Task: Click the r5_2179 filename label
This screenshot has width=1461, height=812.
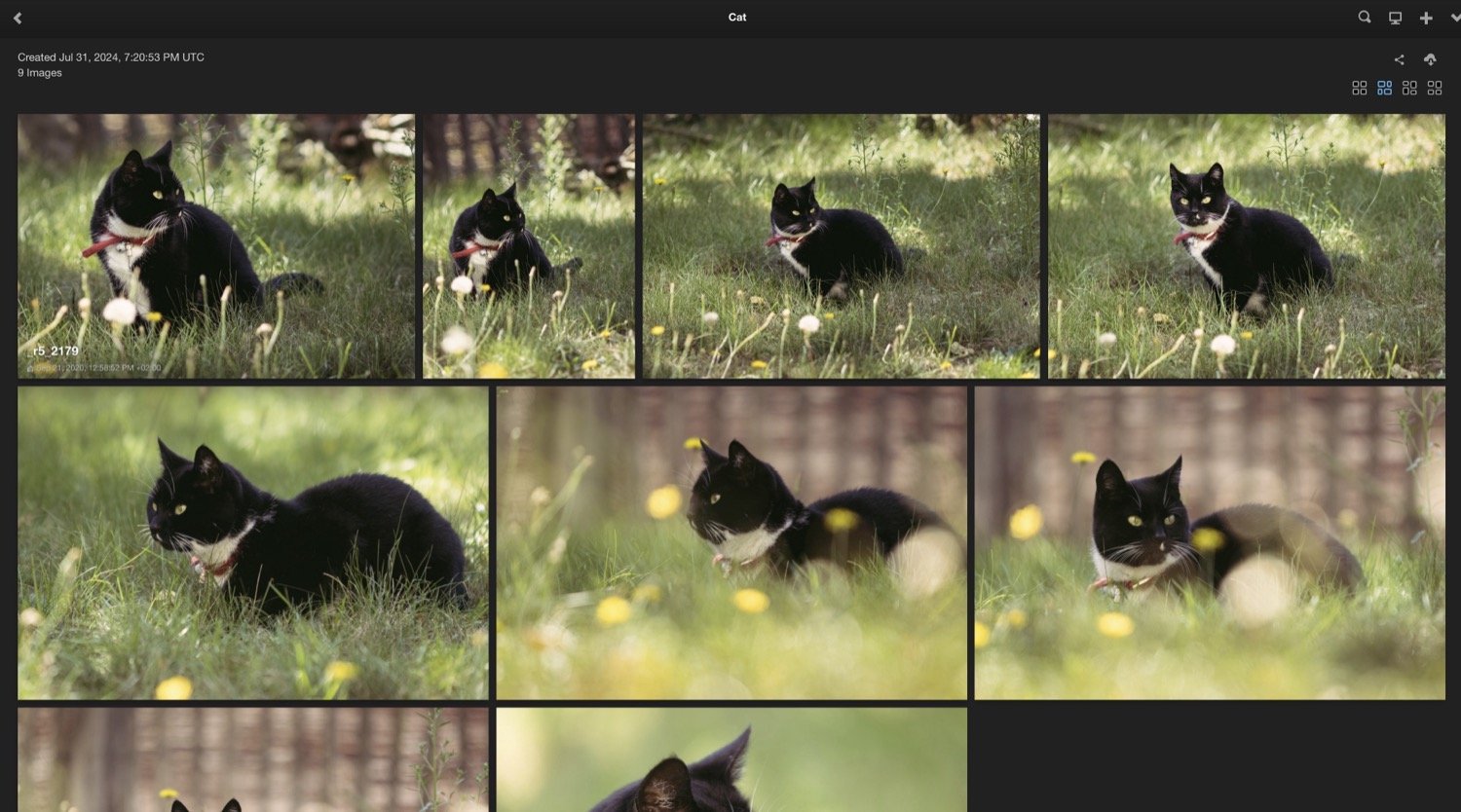Action: (x=56, y=351)
